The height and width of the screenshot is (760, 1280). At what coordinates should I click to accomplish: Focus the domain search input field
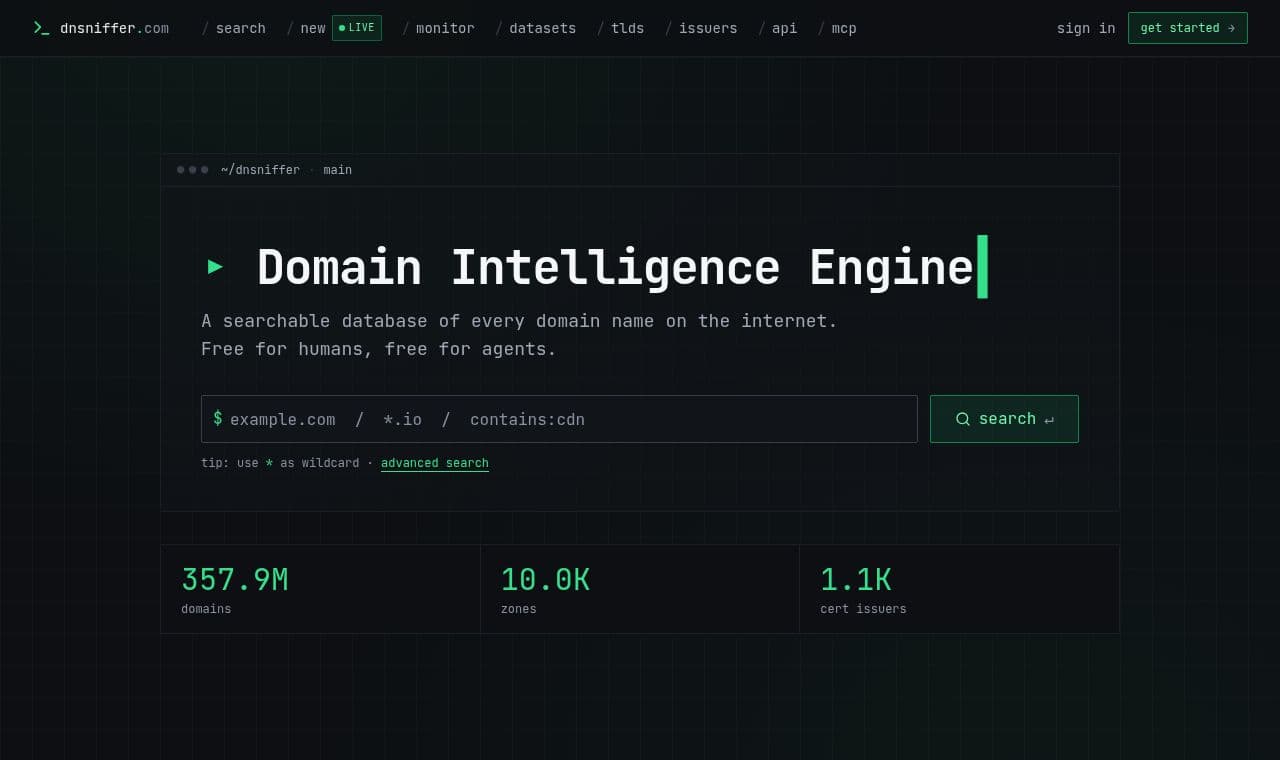tap(559, 419)
